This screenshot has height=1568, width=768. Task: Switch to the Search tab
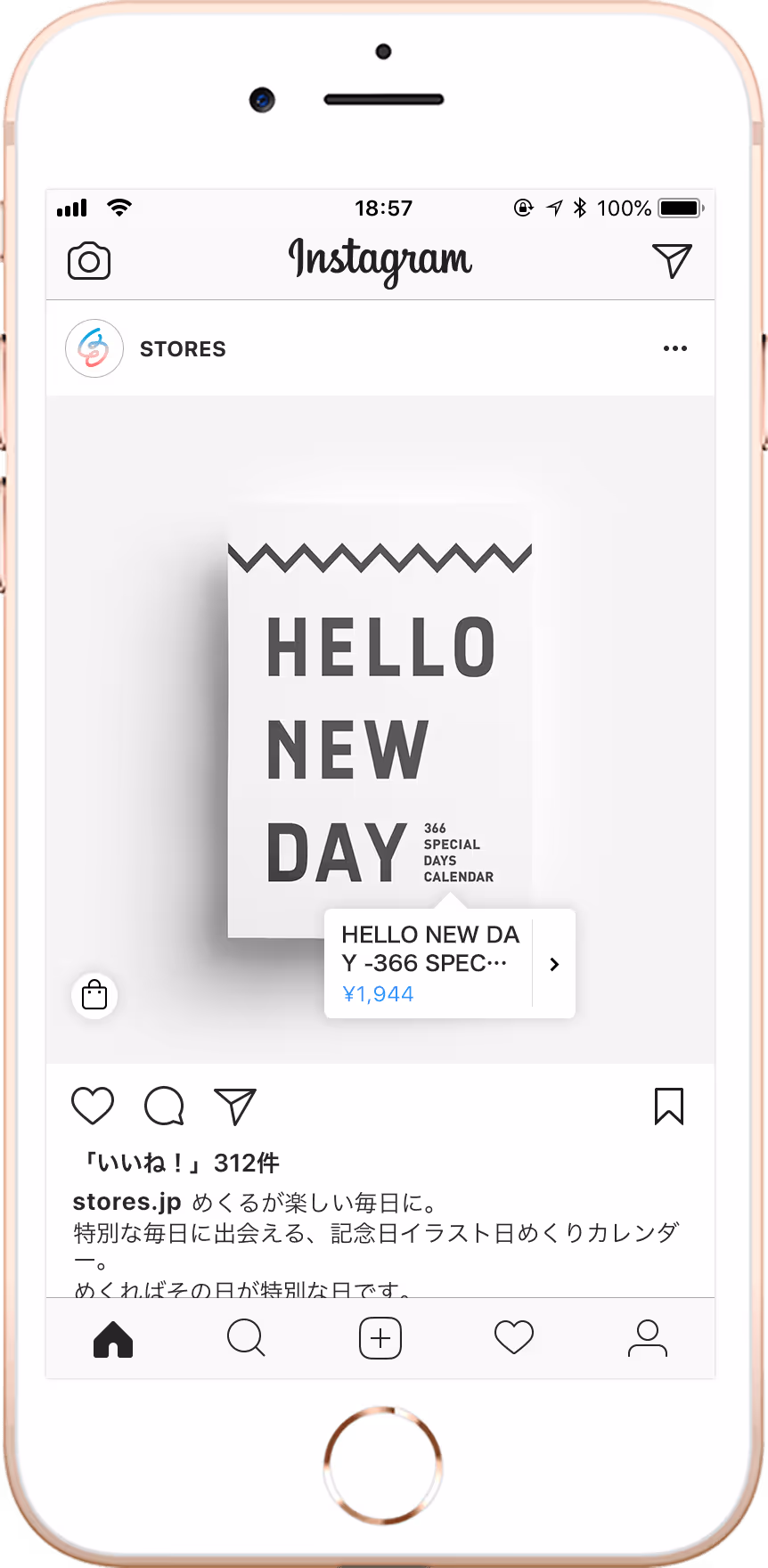click(247, 1338)
